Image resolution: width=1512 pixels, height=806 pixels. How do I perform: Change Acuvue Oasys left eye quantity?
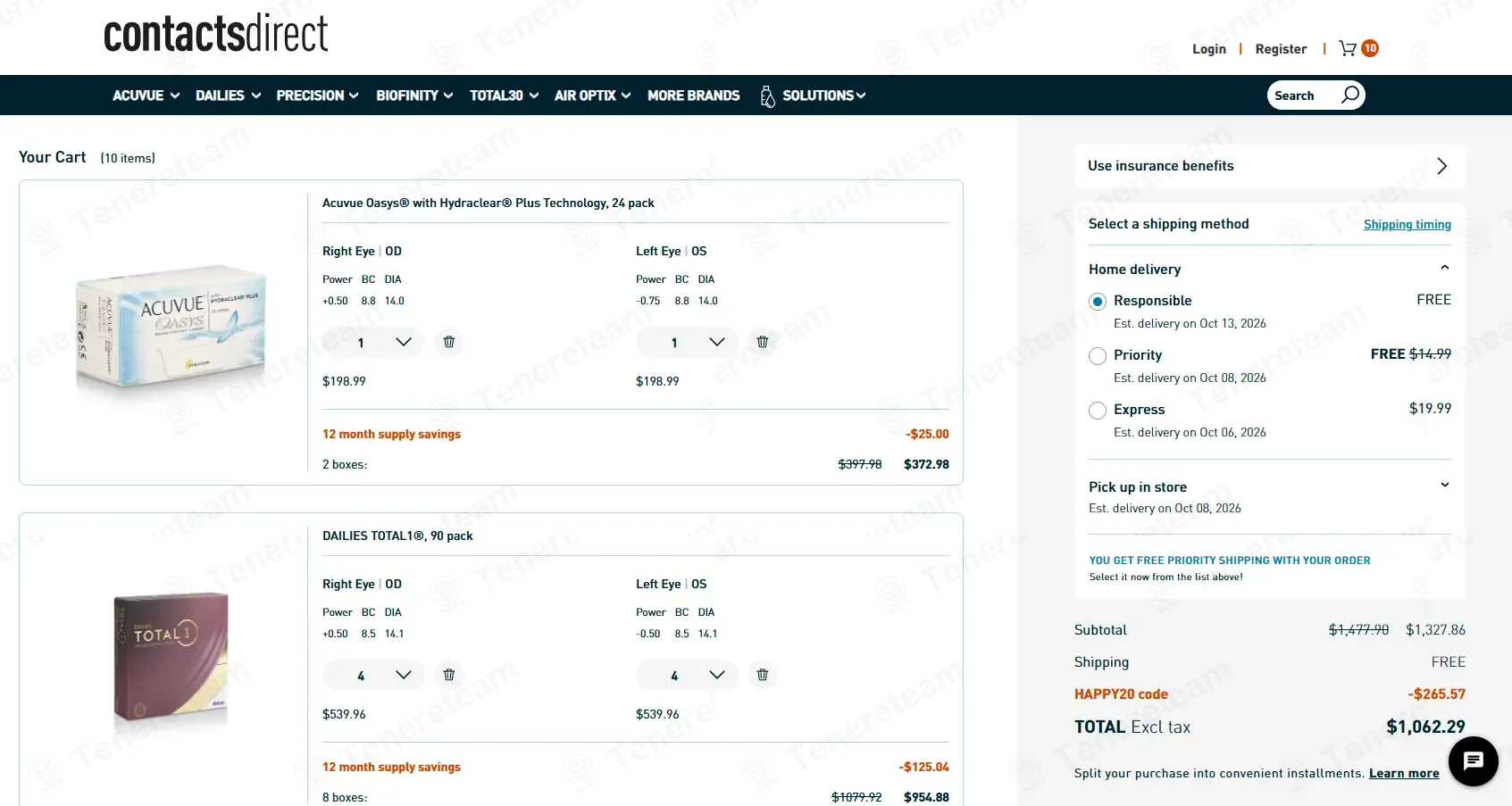pos(687,342)
